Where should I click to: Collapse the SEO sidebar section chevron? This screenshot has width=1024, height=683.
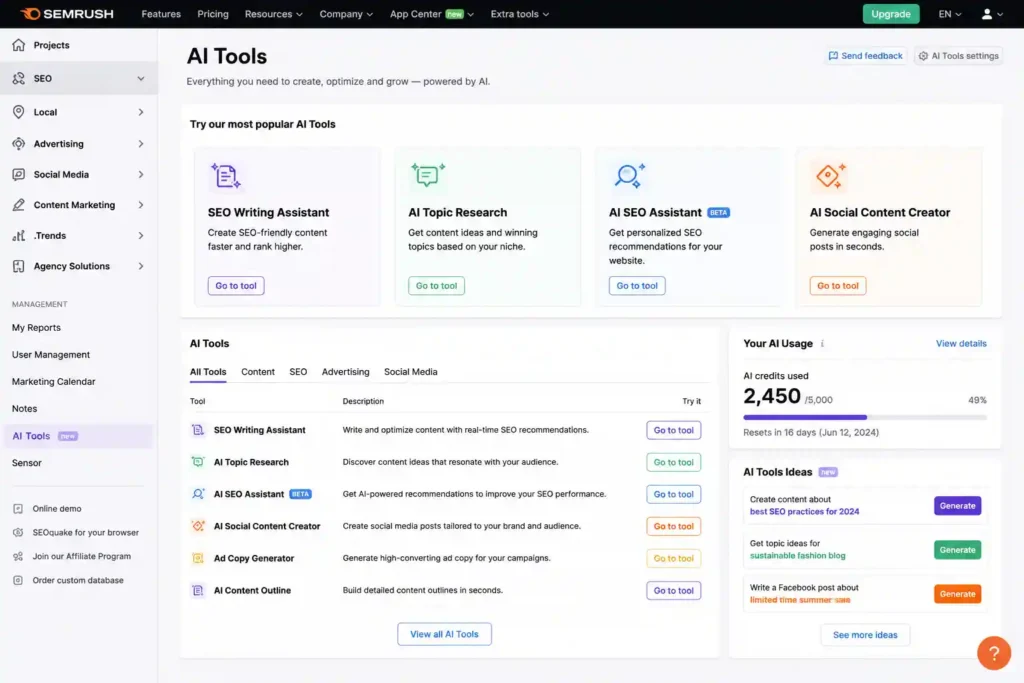[x=140, y=78]
